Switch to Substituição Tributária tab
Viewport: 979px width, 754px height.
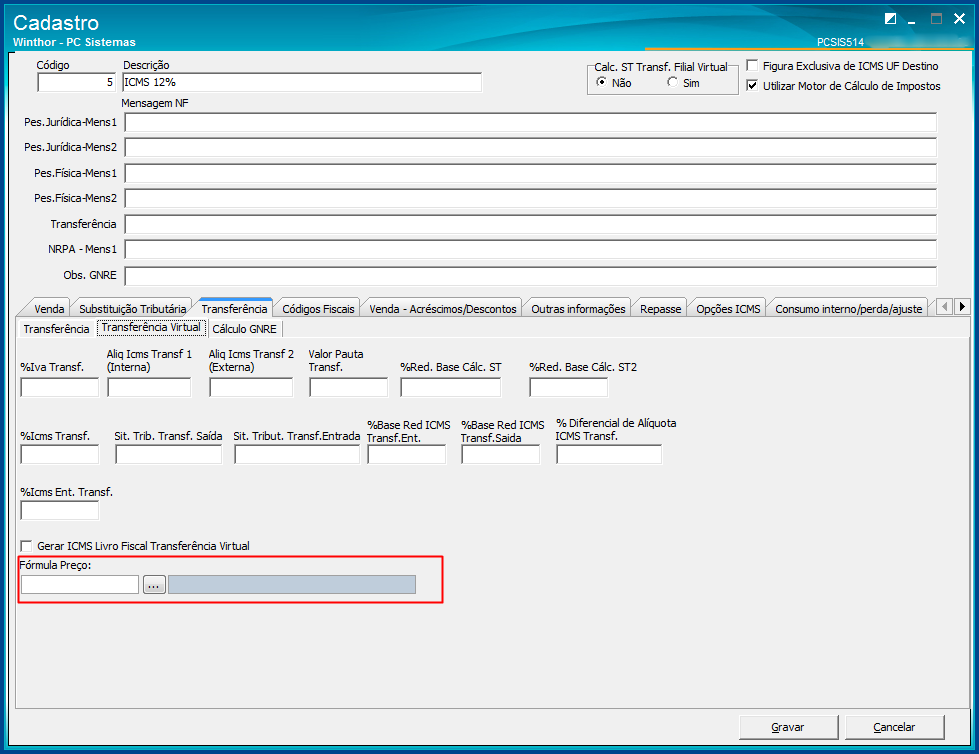pyautogui.click(x=132, y=309)
